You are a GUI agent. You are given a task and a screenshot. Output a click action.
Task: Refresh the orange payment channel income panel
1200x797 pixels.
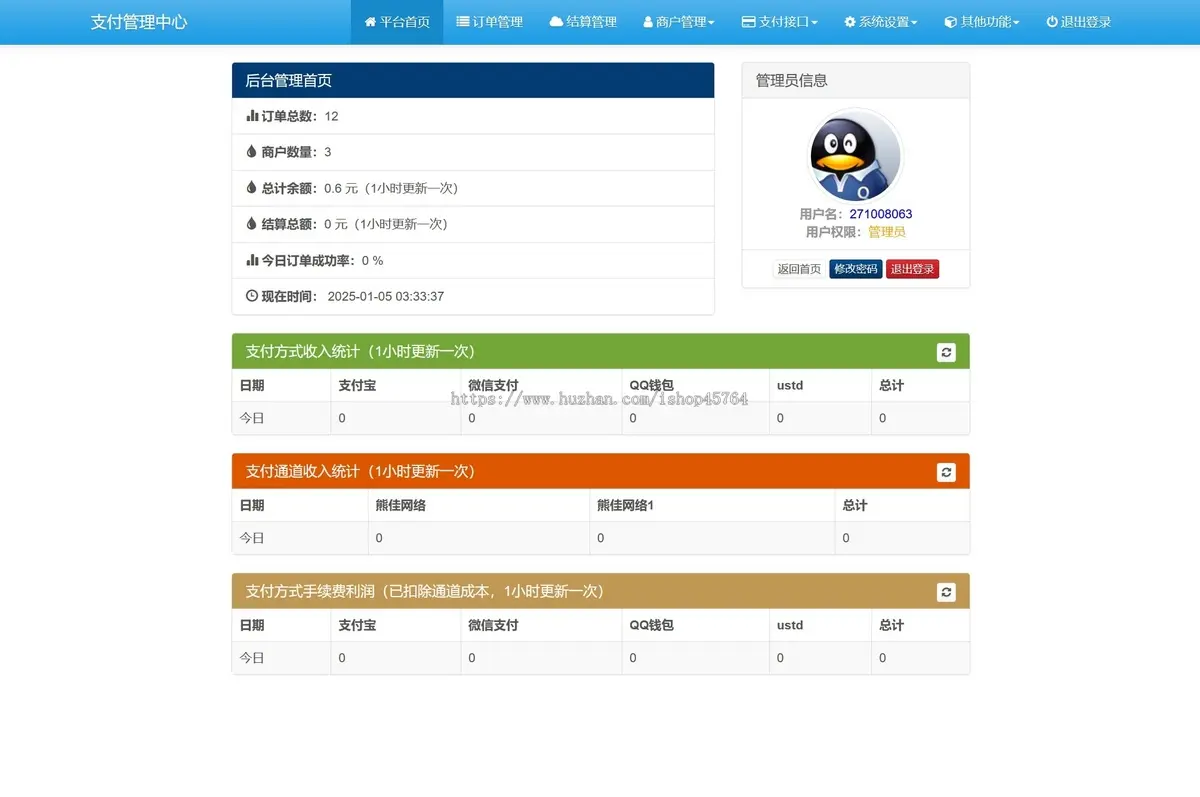click(946, 472)
